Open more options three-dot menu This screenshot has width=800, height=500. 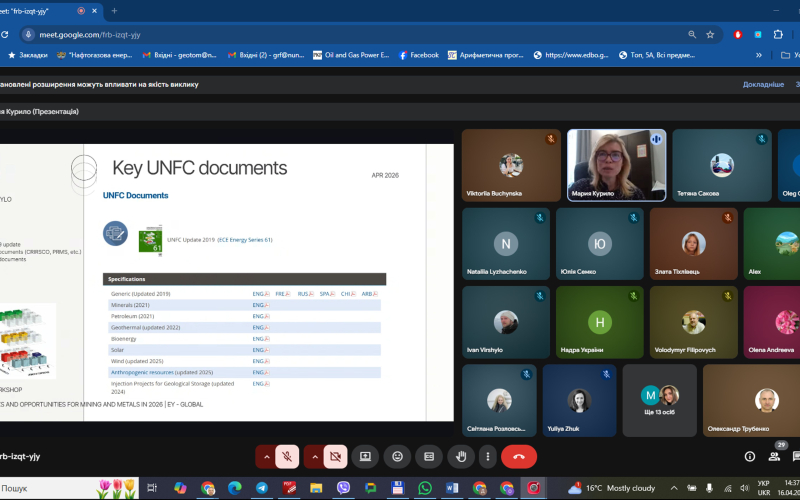pyautogui.click(x=488, y=457)
